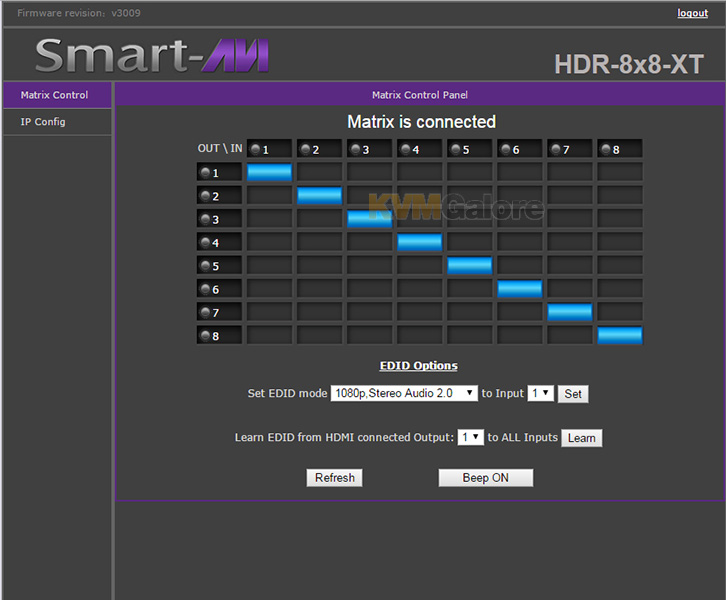Route input 8 to output 1
Image resolution: width=726 pixels, height=600 pixels.
620,172
